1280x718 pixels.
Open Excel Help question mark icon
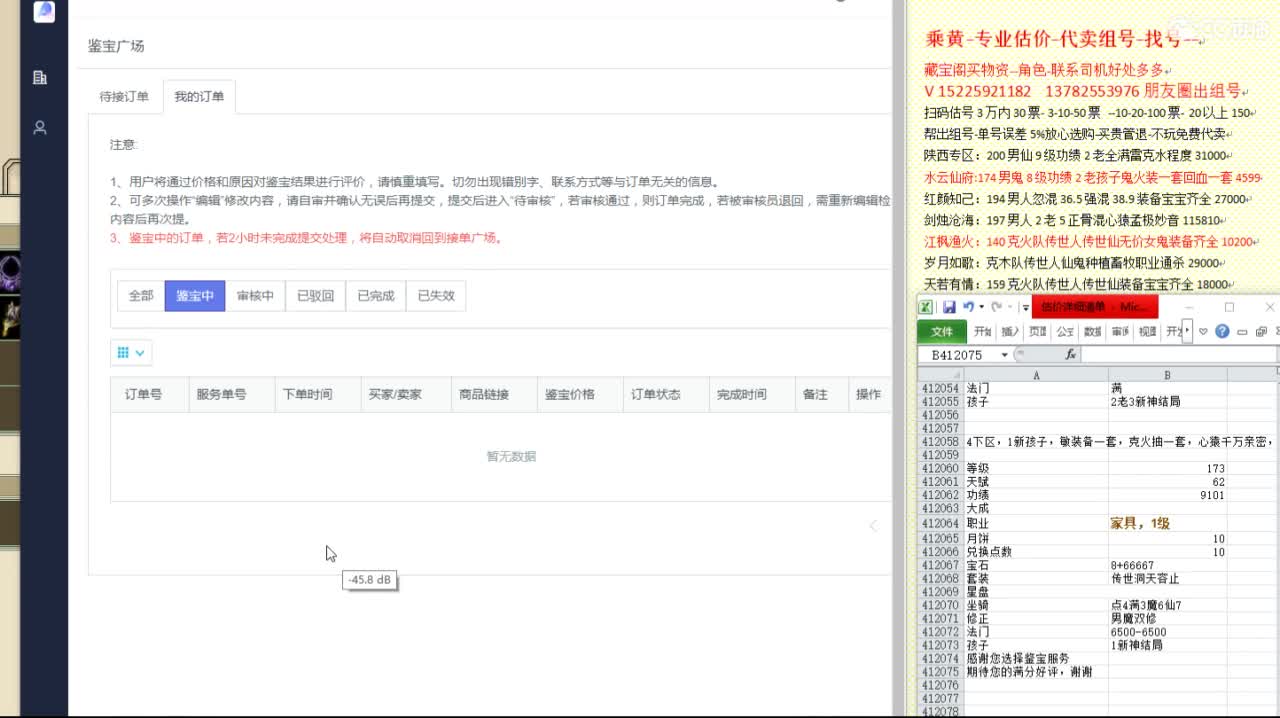point(1222,331)
